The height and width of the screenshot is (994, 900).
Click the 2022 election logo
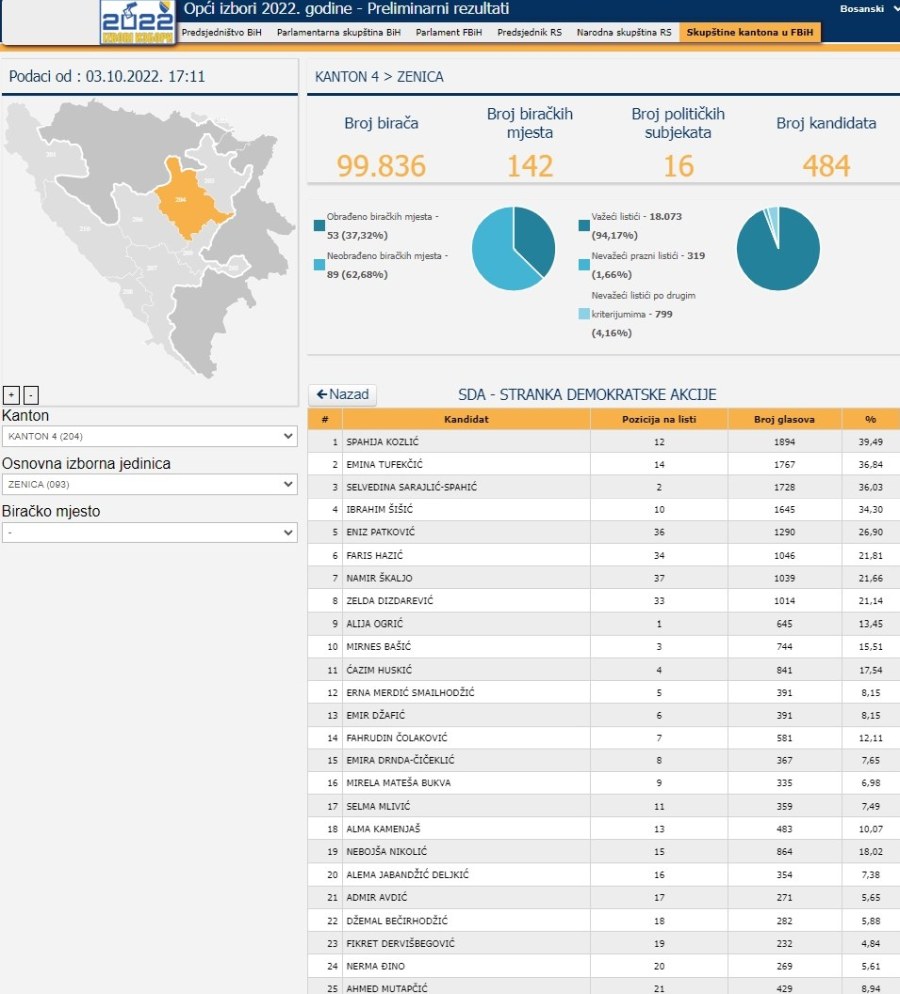(137, 23)
